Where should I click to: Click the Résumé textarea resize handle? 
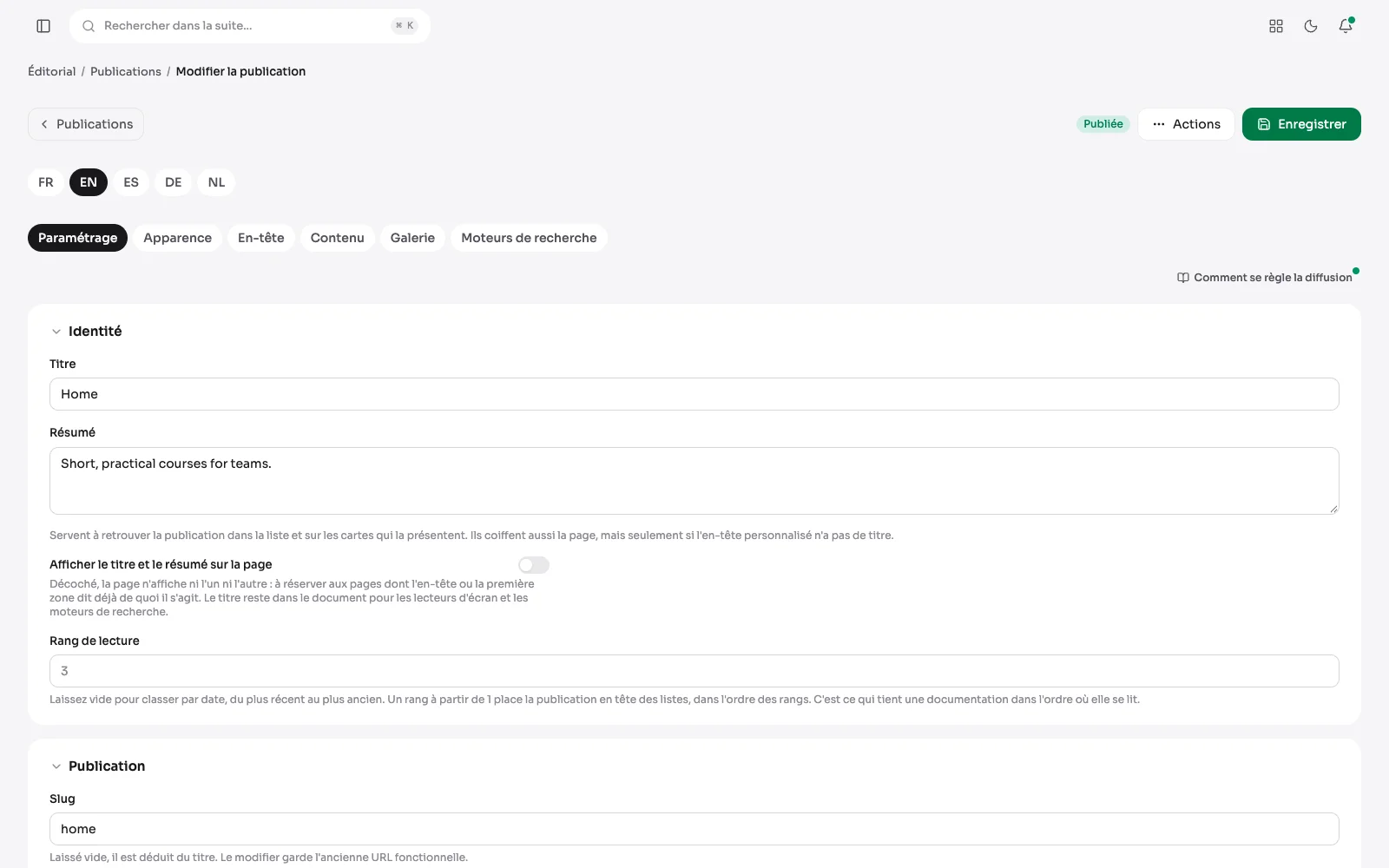(1333, 509)
